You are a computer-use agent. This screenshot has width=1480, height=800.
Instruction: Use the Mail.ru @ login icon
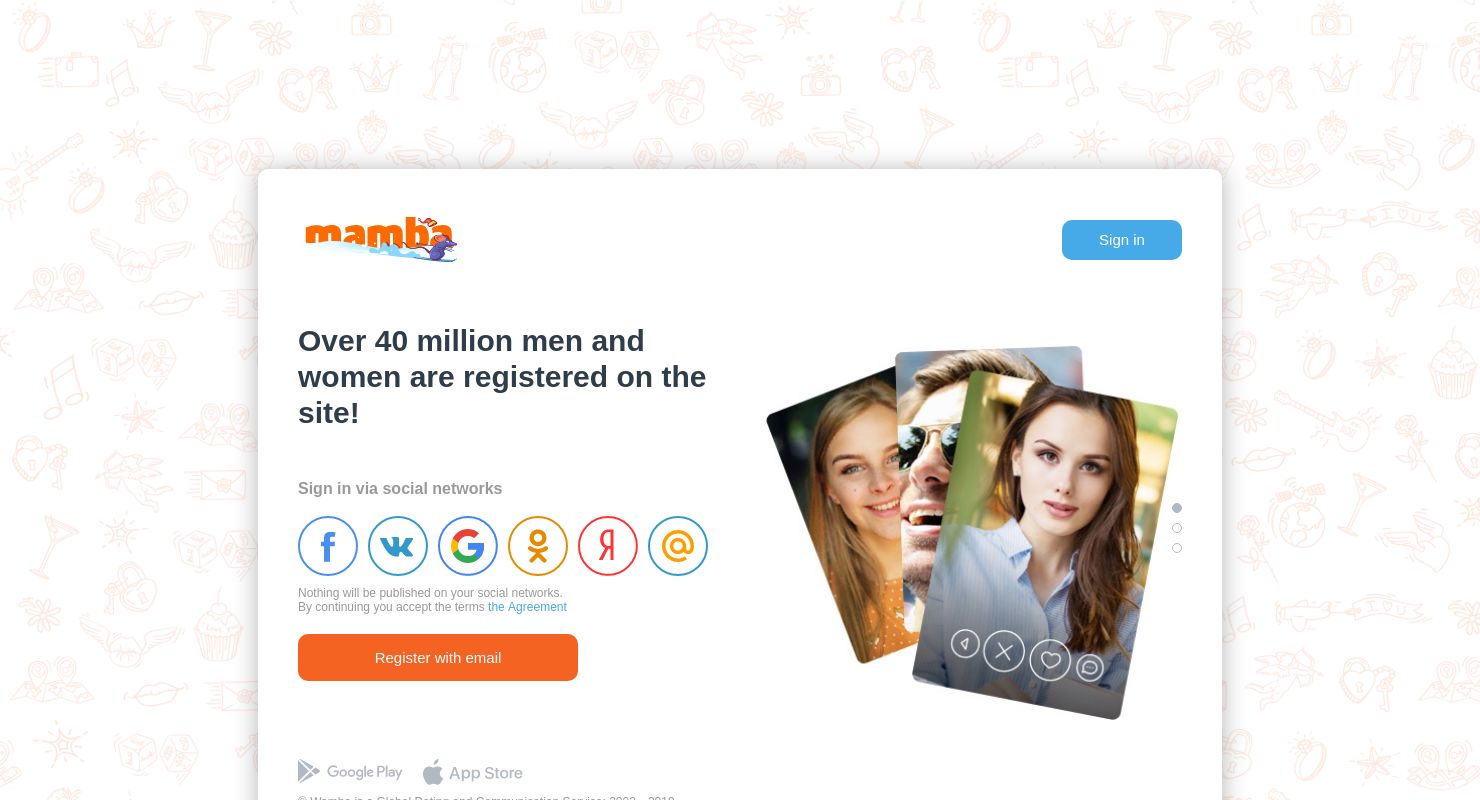coord(678,546)
